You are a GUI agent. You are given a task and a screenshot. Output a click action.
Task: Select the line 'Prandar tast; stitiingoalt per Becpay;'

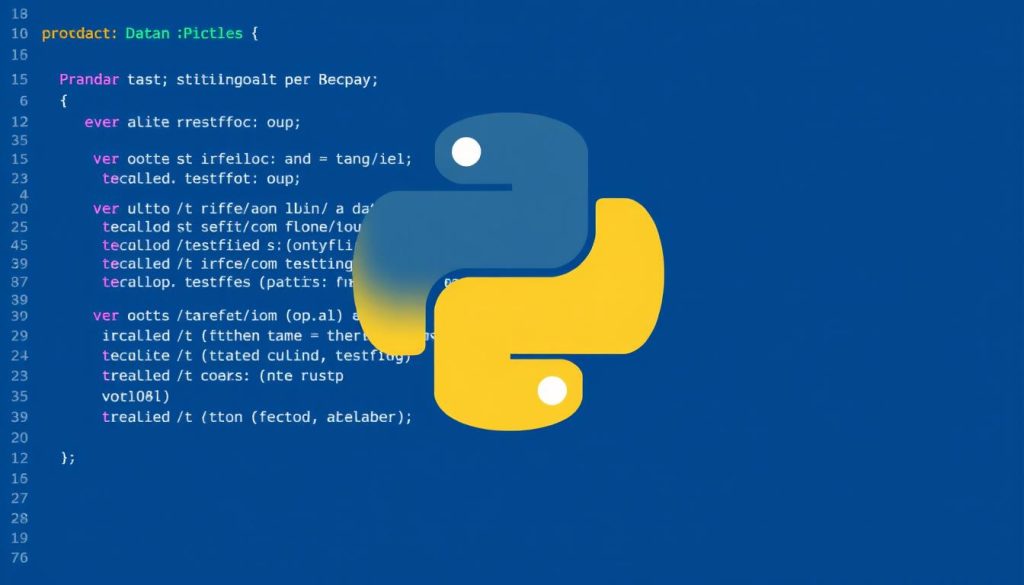[x=219, y=80]
